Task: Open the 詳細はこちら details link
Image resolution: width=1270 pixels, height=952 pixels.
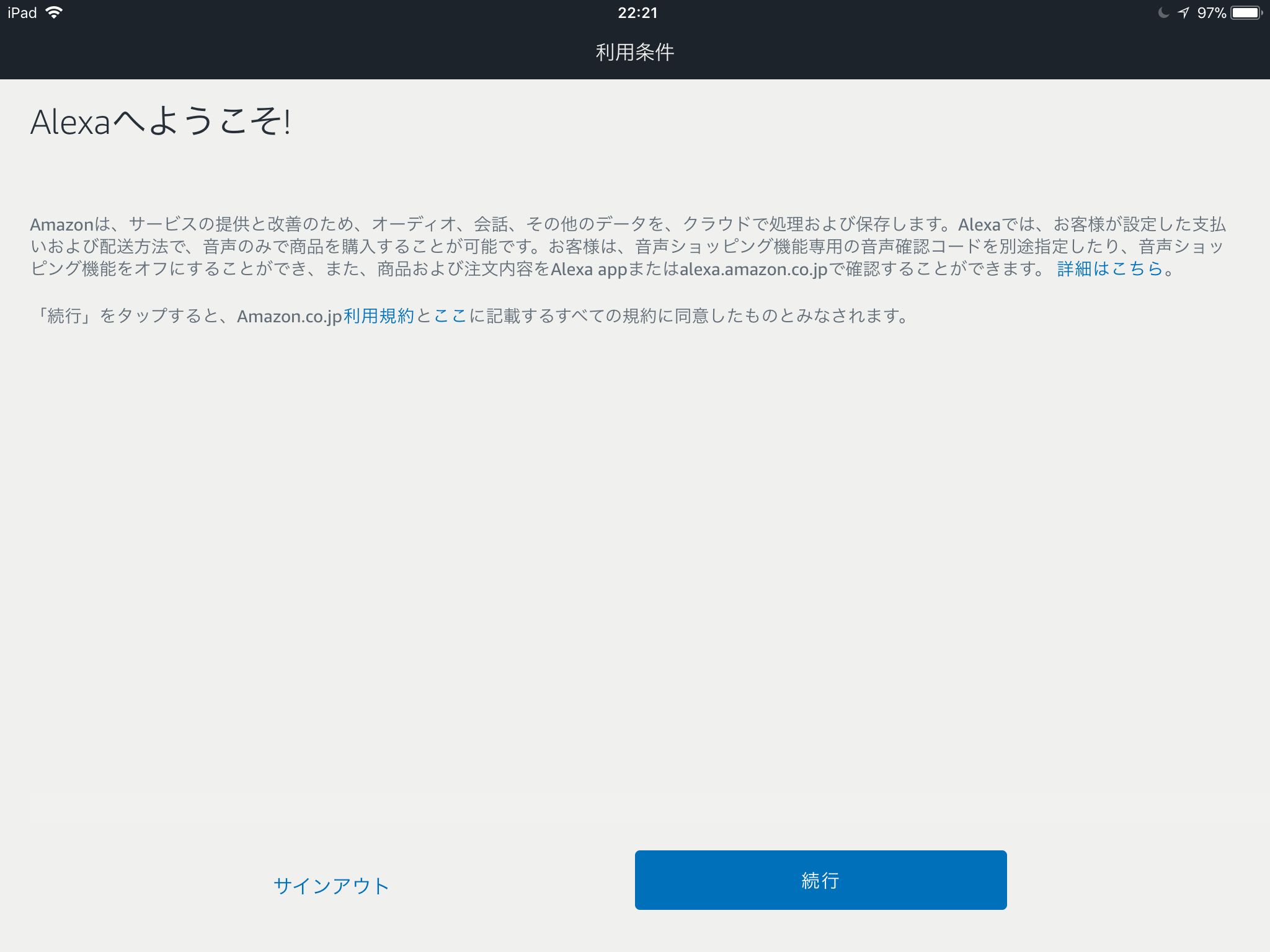Action: pyautogui.click(x=1109, y=268)
